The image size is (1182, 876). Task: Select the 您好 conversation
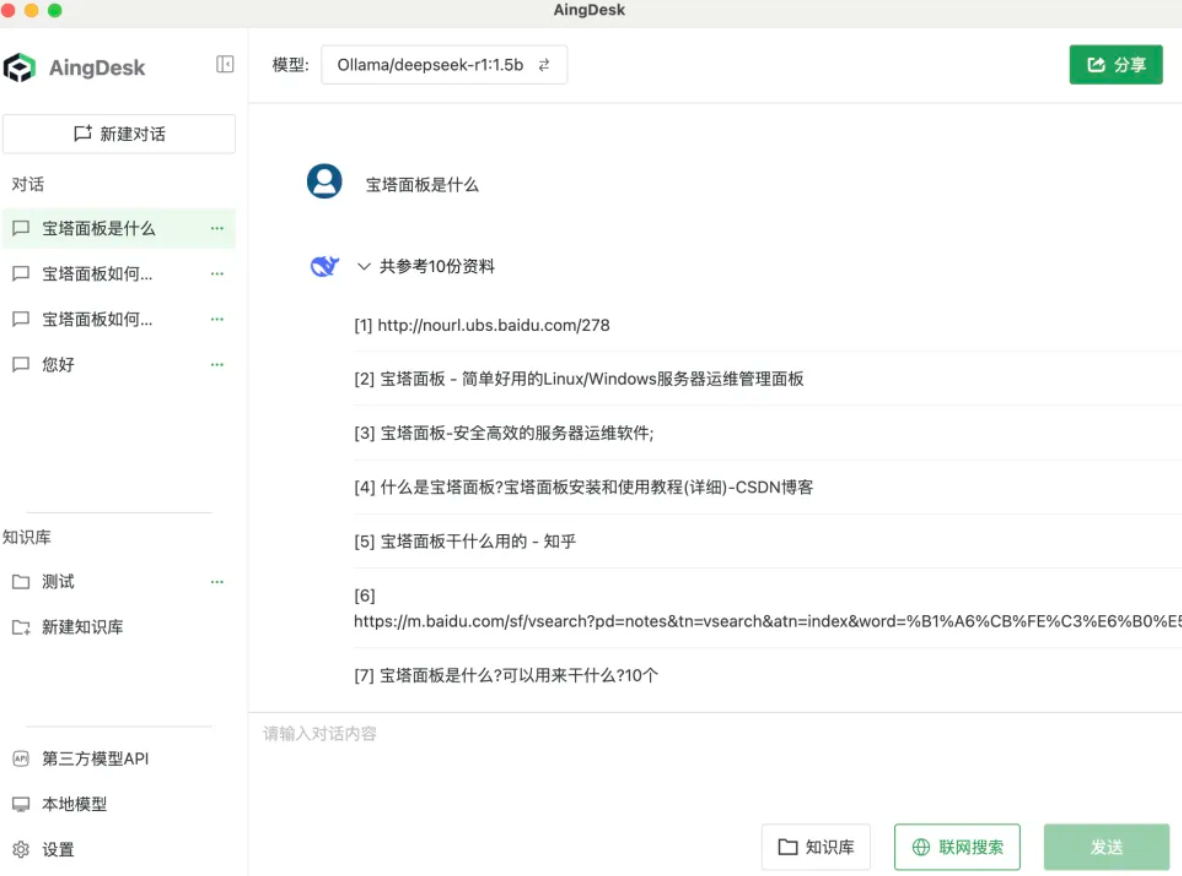pyautogui.click(x=119, y=365)
